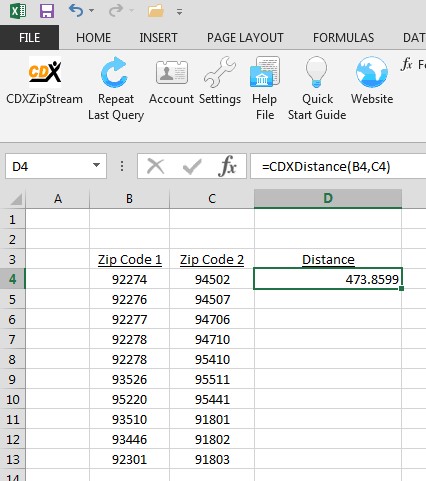Select cell with zip 92301
This screenshot has height=481, width=426.
129,459
